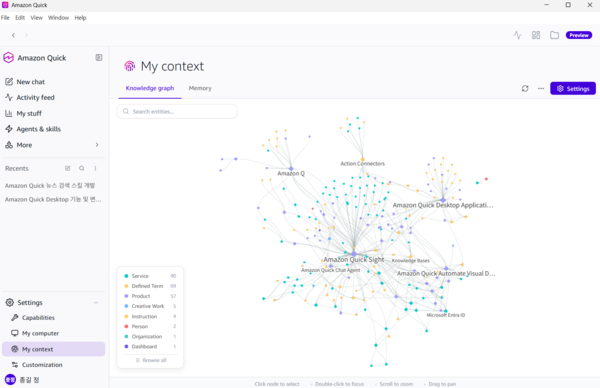Click Browse all in legend
The height and width of the screenshot is (388, 600).
(x=151, y=360)
